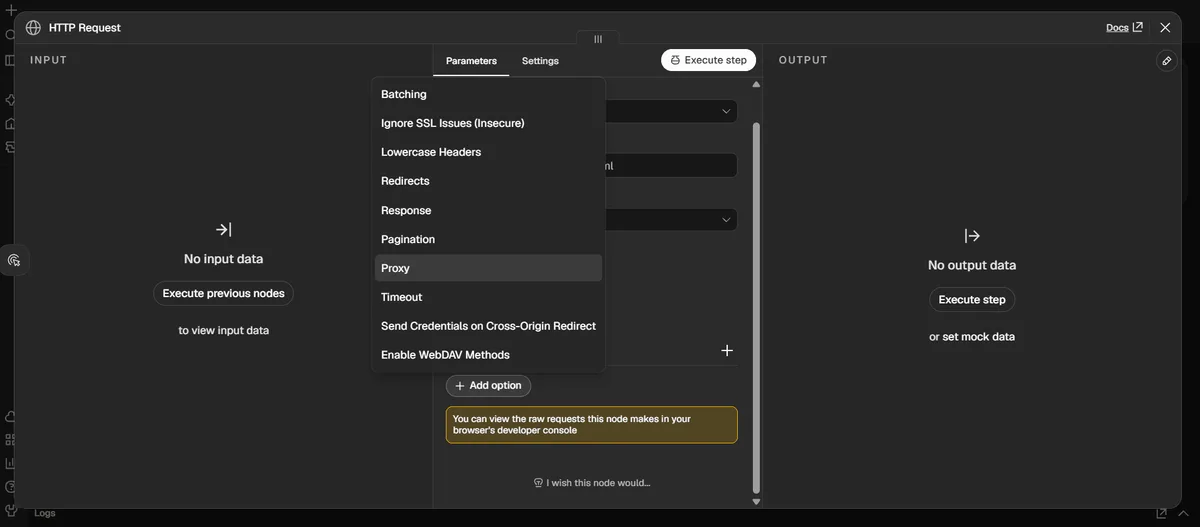Open the Settings tab
This screenshot has width=1200, height=527.
(x=540, y=61)
